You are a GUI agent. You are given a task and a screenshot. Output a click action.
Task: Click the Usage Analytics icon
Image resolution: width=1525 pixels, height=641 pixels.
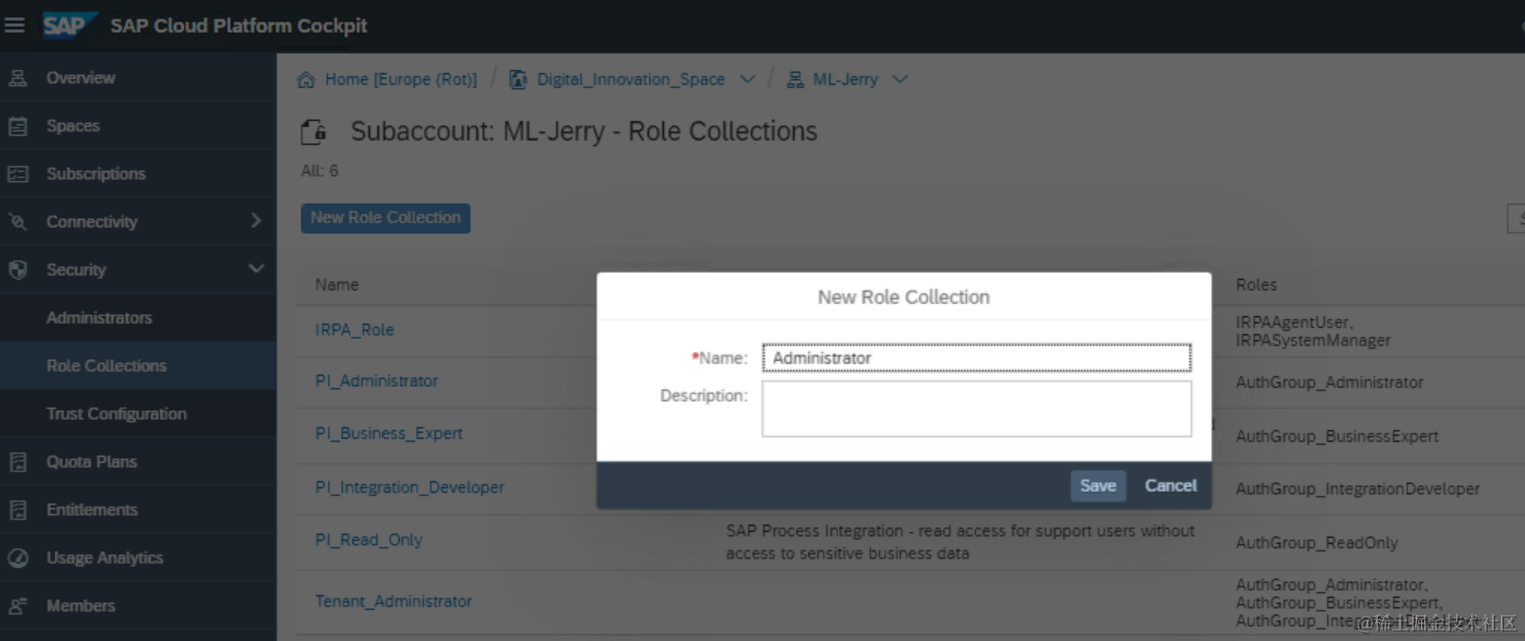coord(17,558)
